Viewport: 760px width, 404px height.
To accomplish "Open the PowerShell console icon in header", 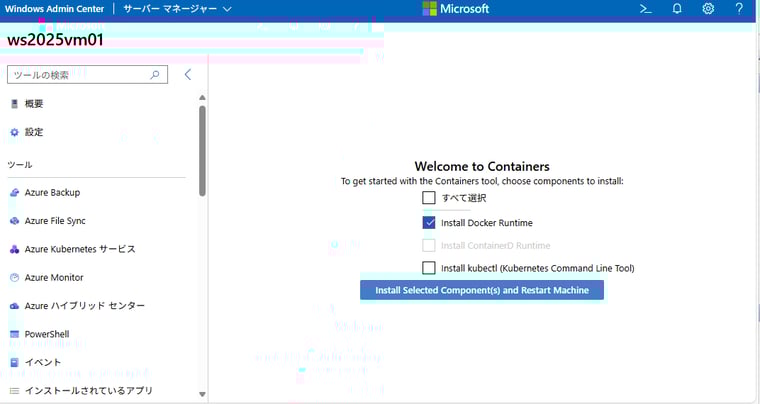I will tap(646, 9).
